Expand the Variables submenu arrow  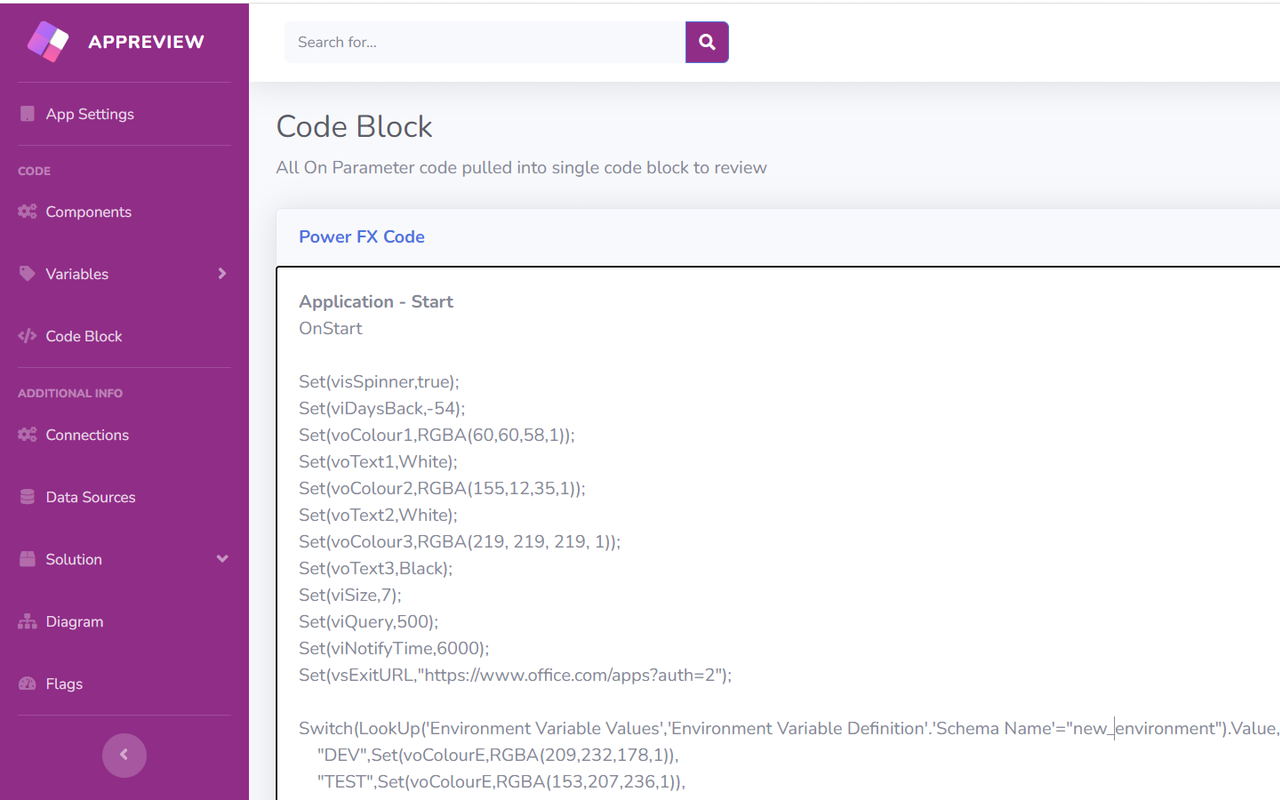(x=222, y=274)
